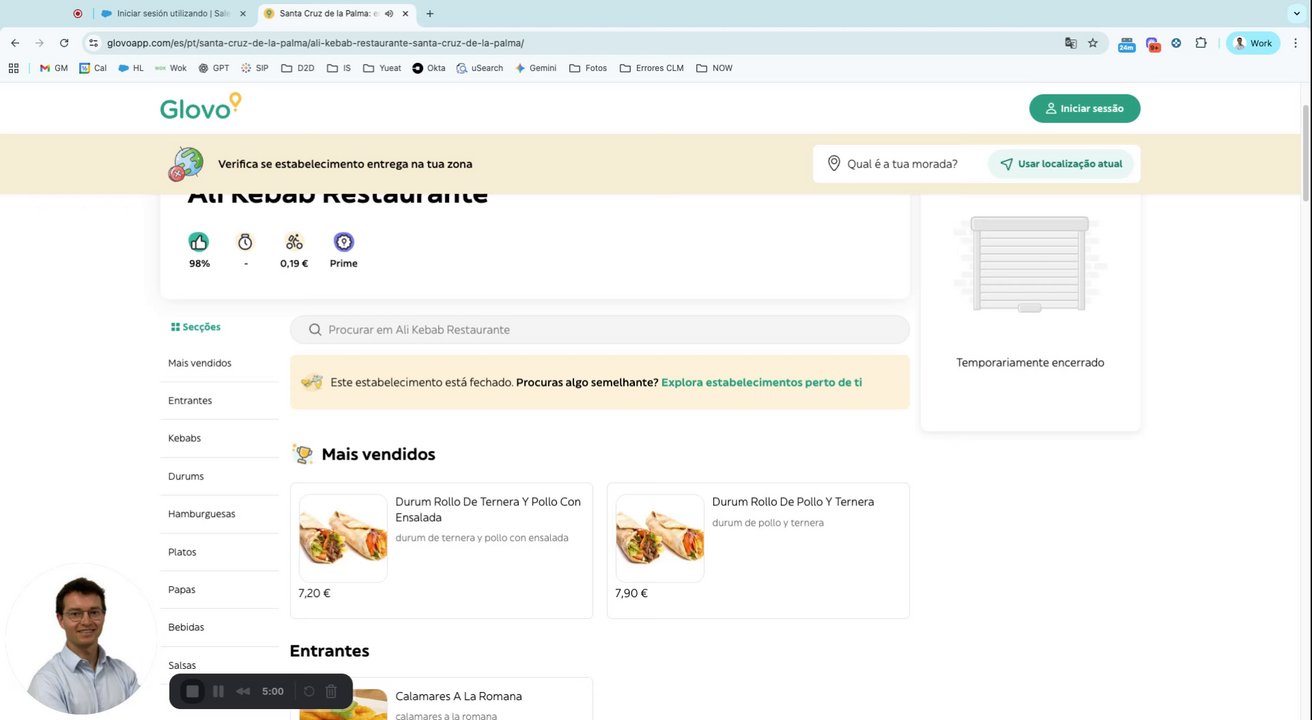Delete recording with trash icon
The image size is (1312, 720).
tap(331, 691)
